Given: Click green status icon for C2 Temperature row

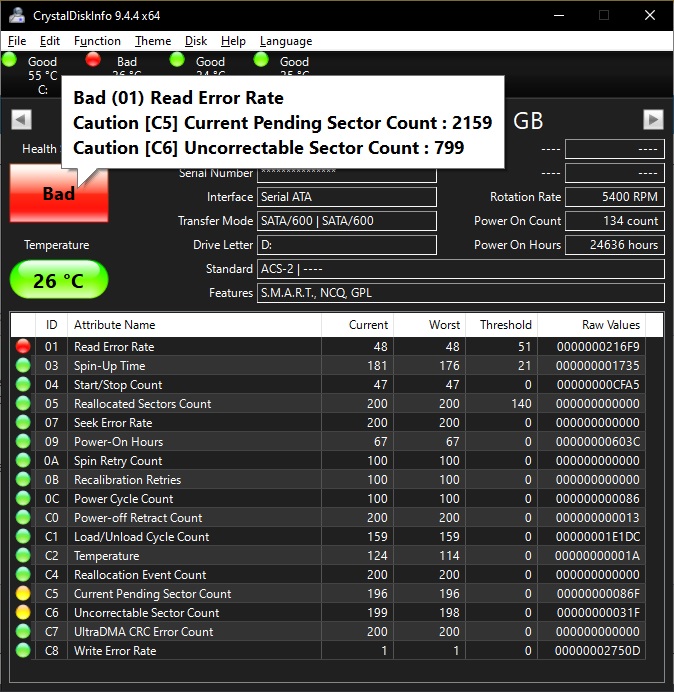Looking at the screenshot, I should 23,555.
